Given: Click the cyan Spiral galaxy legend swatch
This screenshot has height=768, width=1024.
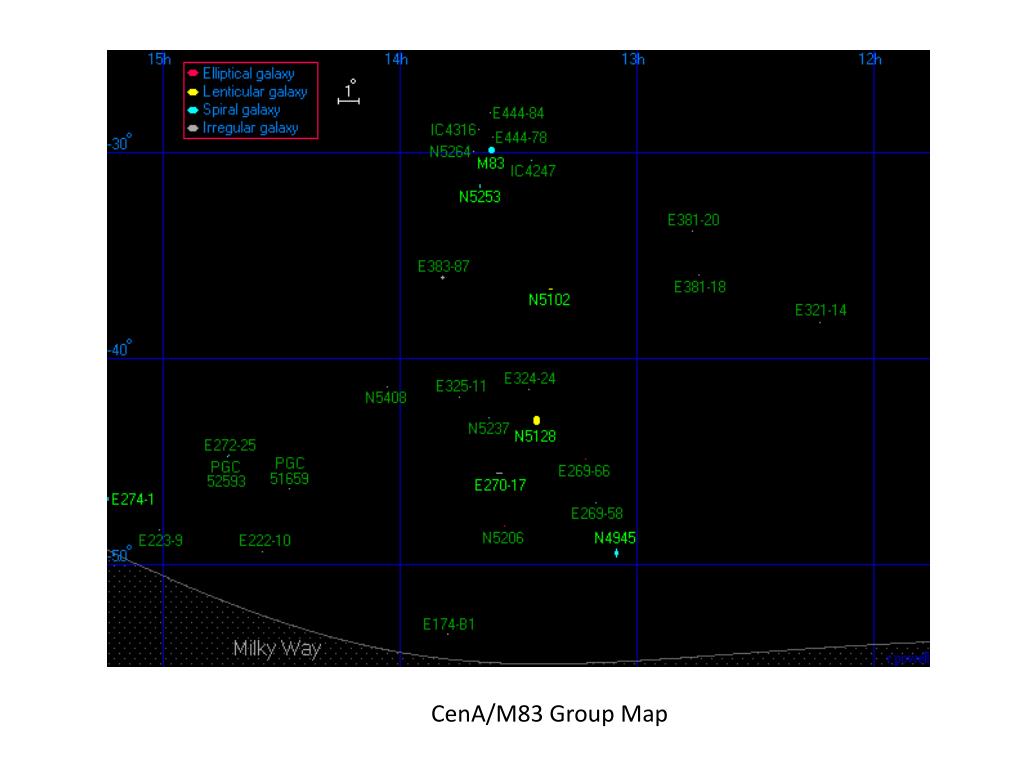Looking at the screenshot, I should point(193,110).
